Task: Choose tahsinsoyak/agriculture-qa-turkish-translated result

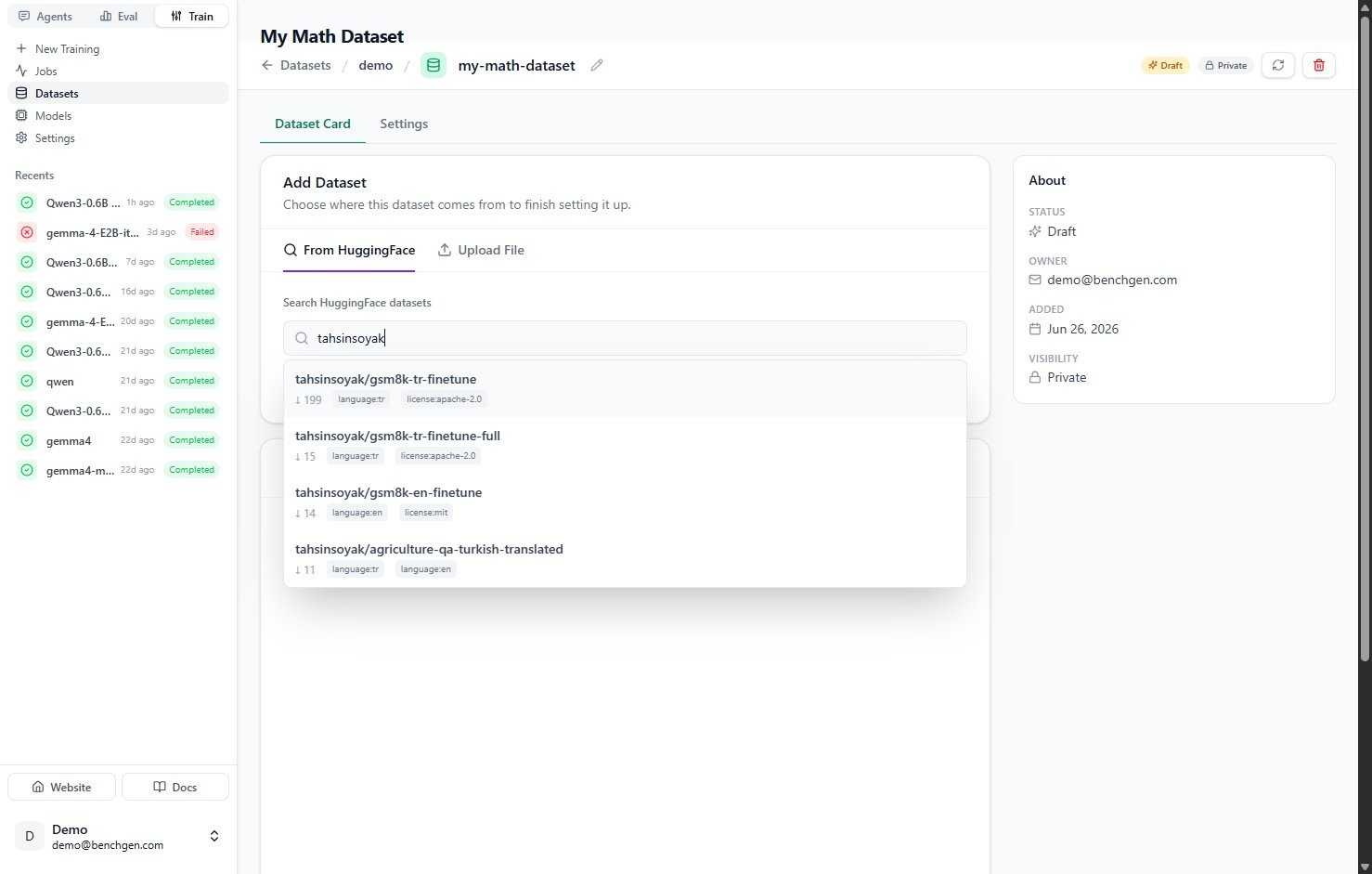Action: (625, 558)
